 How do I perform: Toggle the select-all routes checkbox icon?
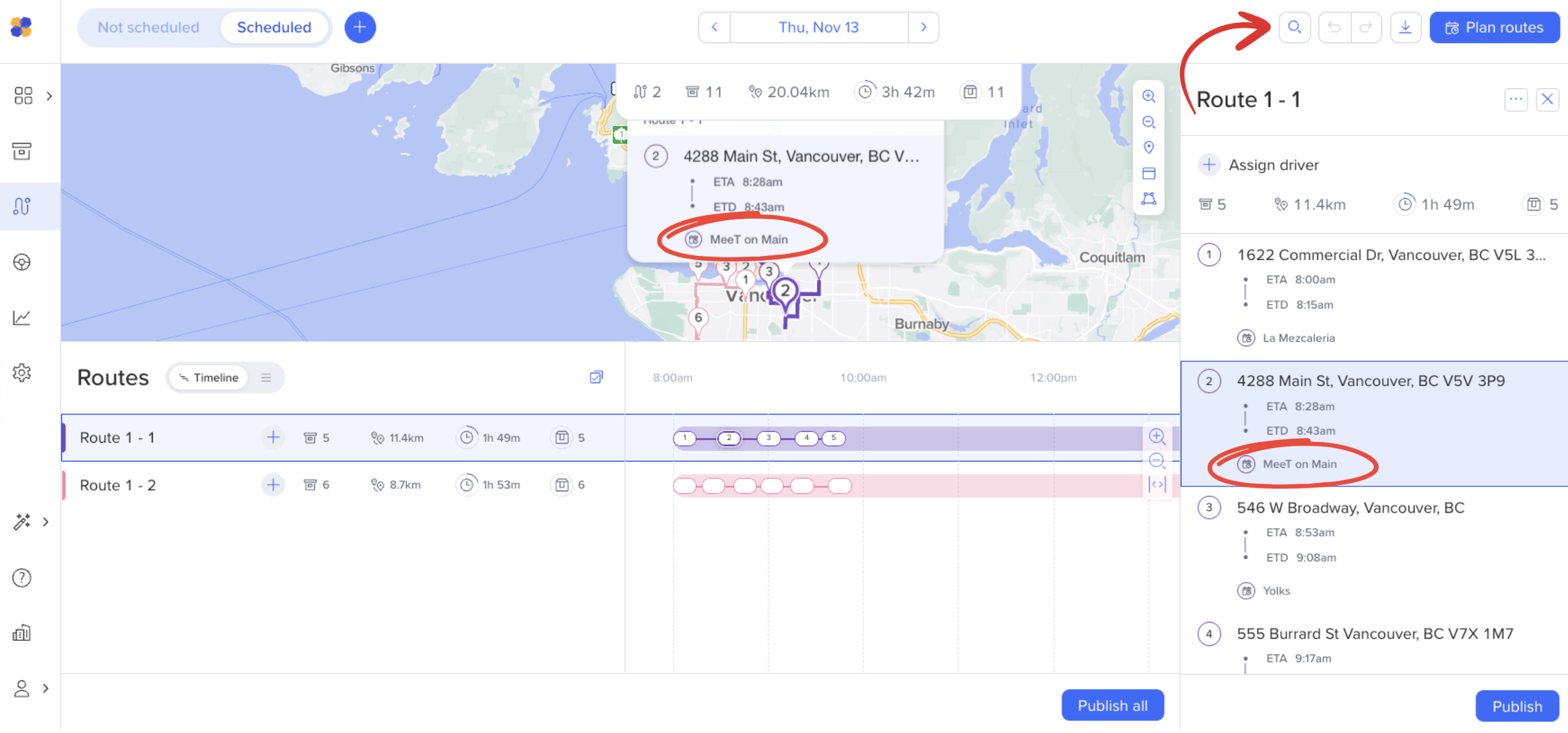(596, 377)
